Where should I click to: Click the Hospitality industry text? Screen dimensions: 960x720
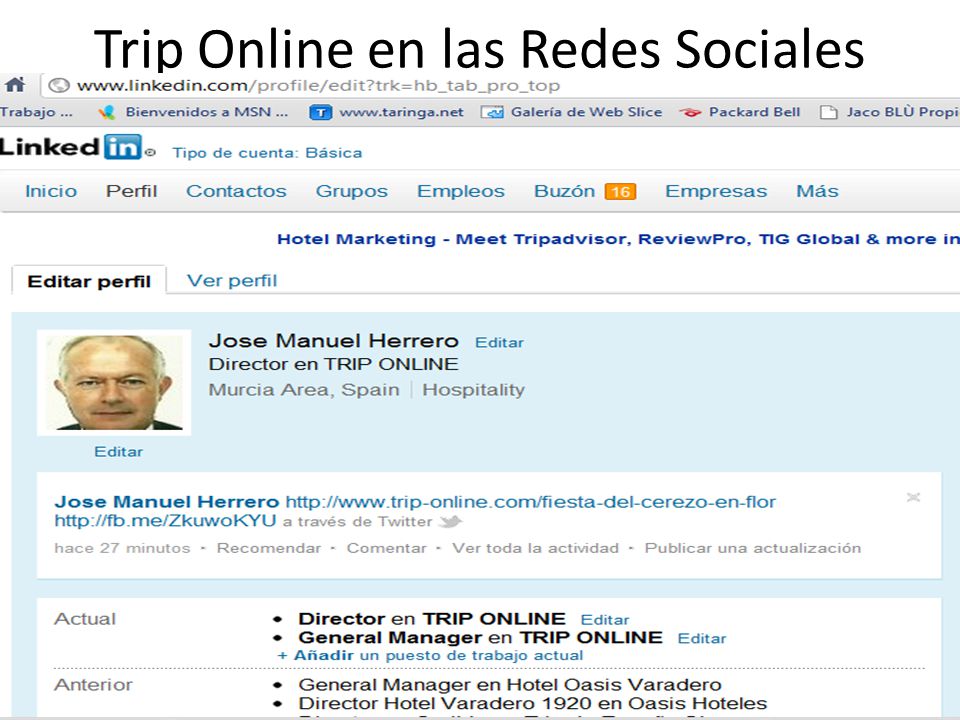[x=473, y=390]
